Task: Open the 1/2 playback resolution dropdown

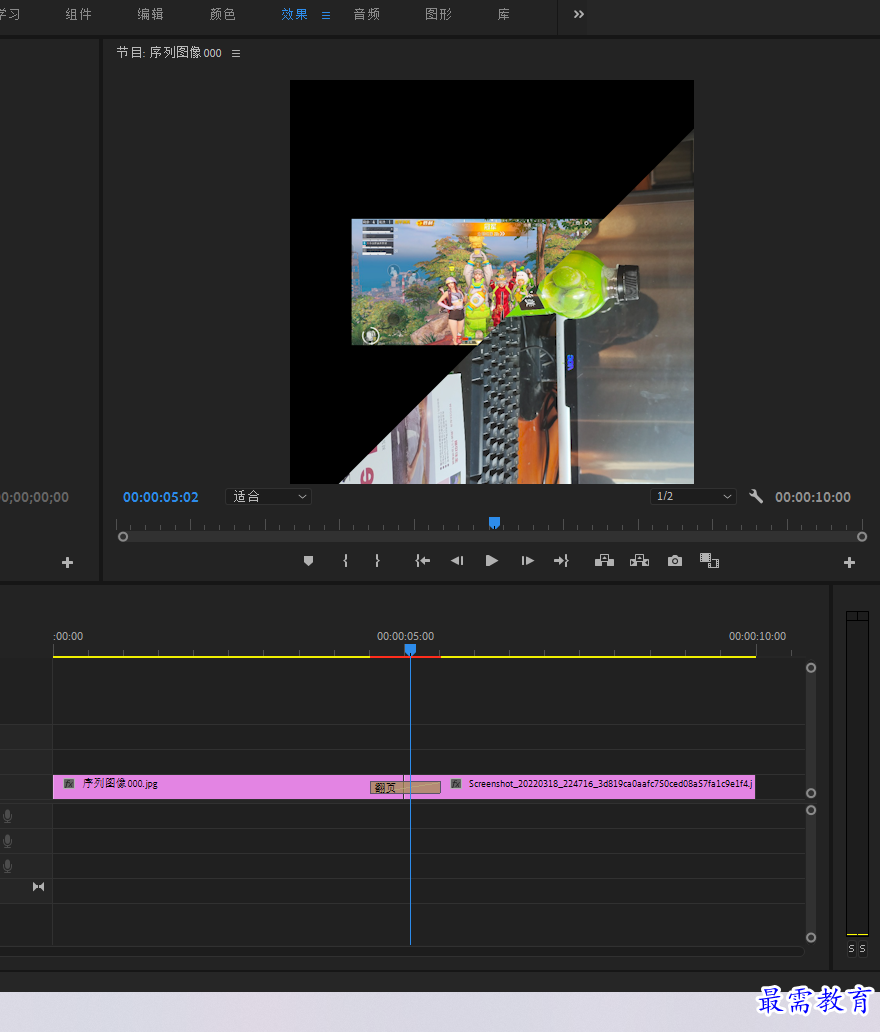Action: [693, 496]
